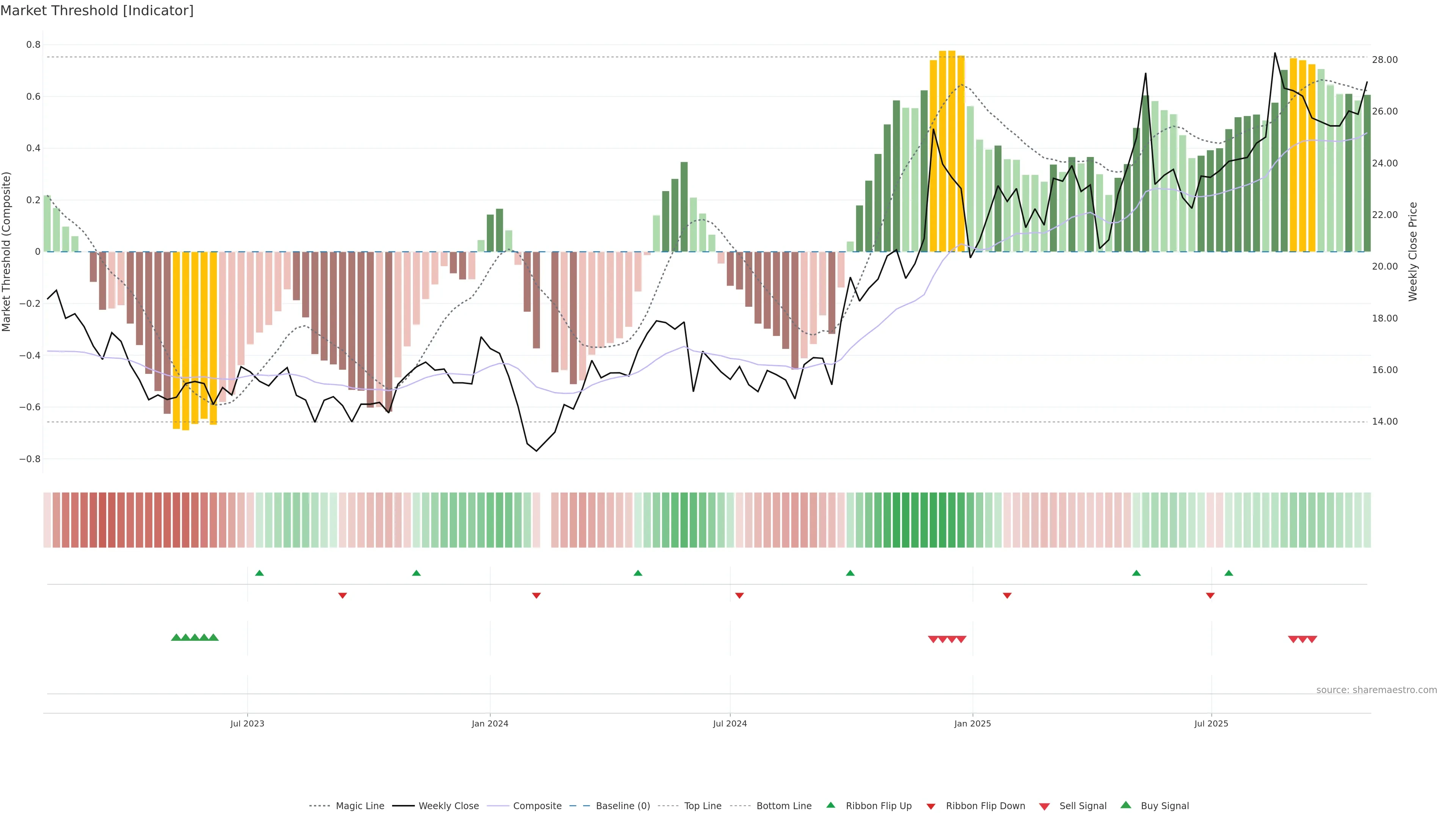Click the Sell Signal legend triangle icon

1044,806
